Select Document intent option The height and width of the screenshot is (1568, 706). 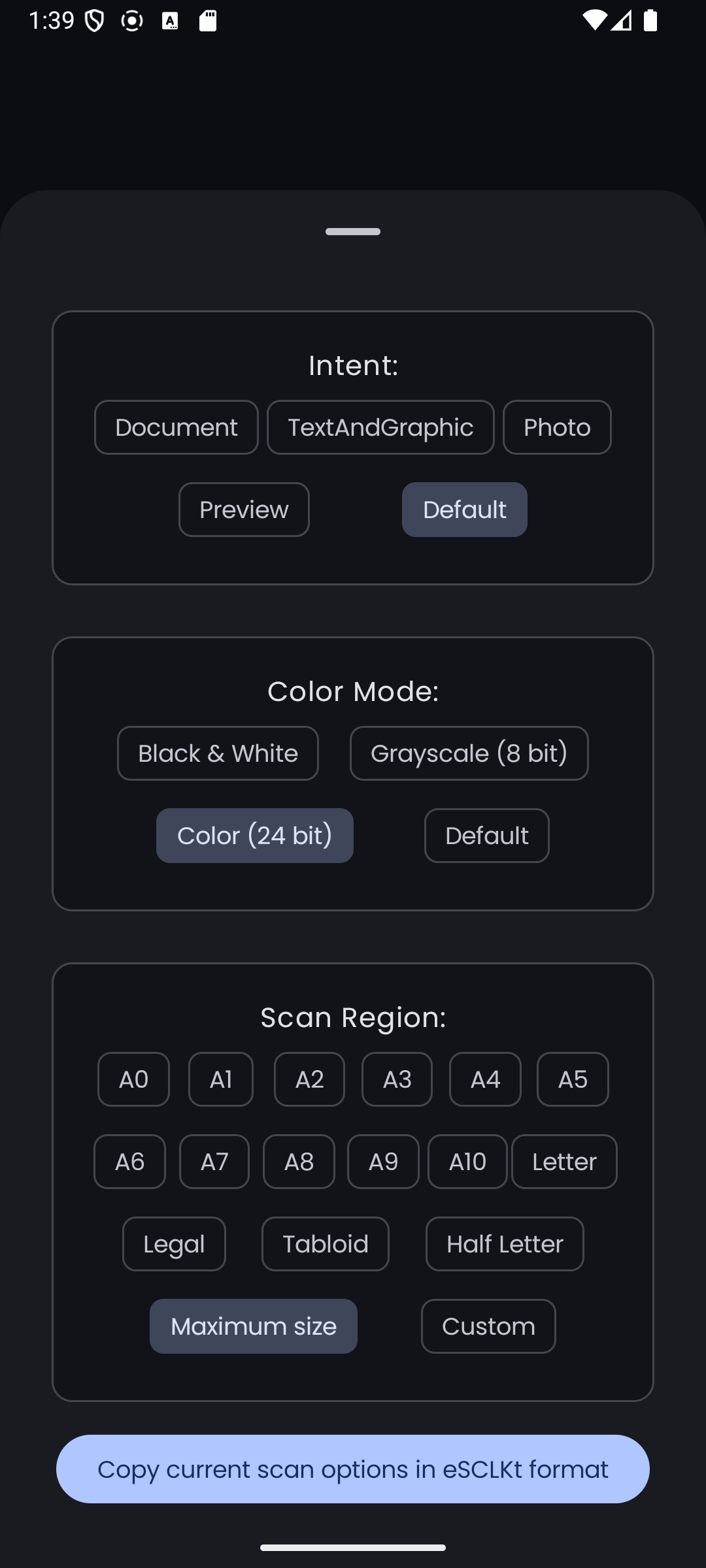(176, 427)
